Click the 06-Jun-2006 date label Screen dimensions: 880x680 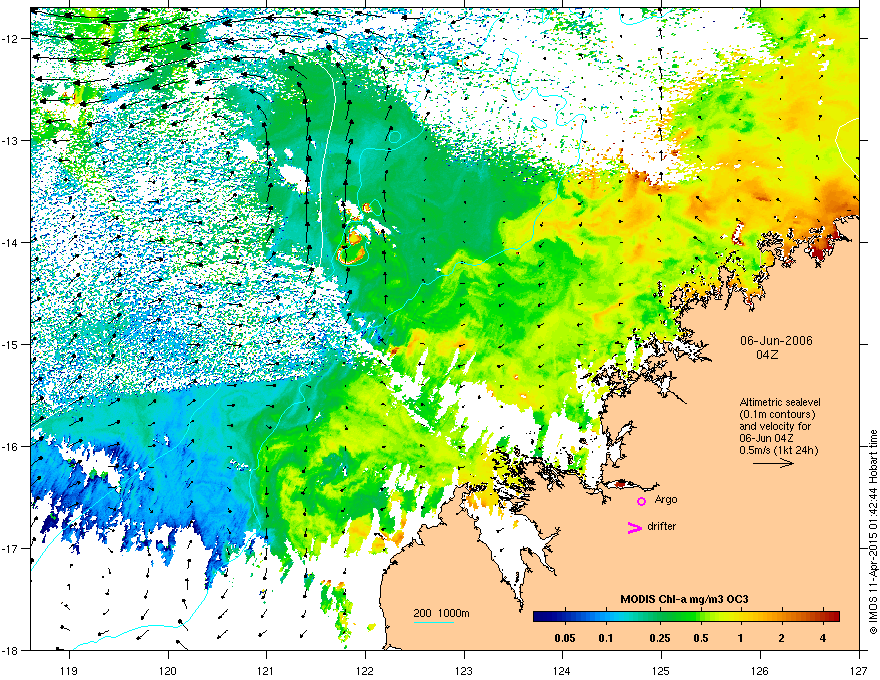(776, 341)
